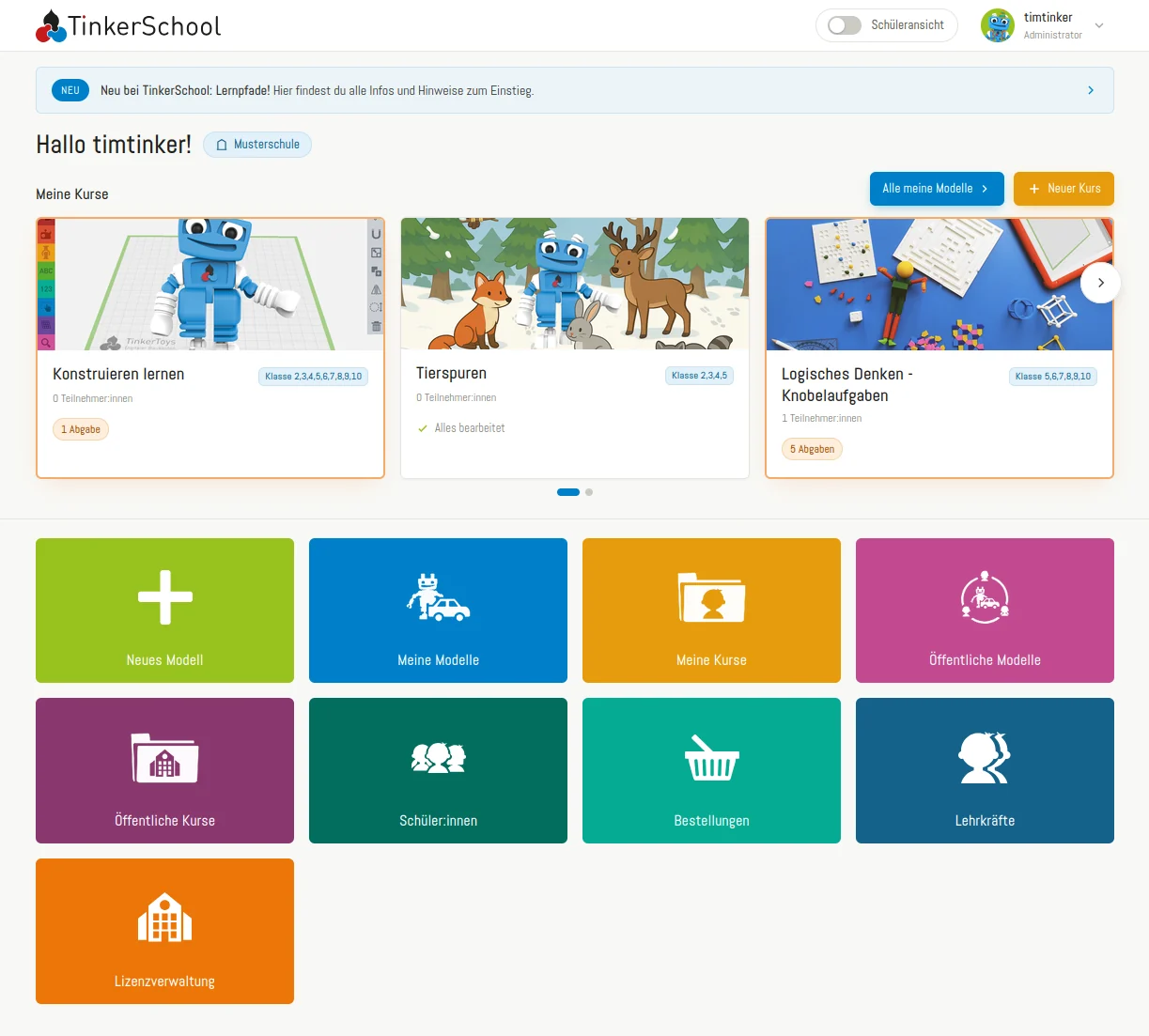Click the Logisches Denken - Knobelaufgaben title

[847, 385]
